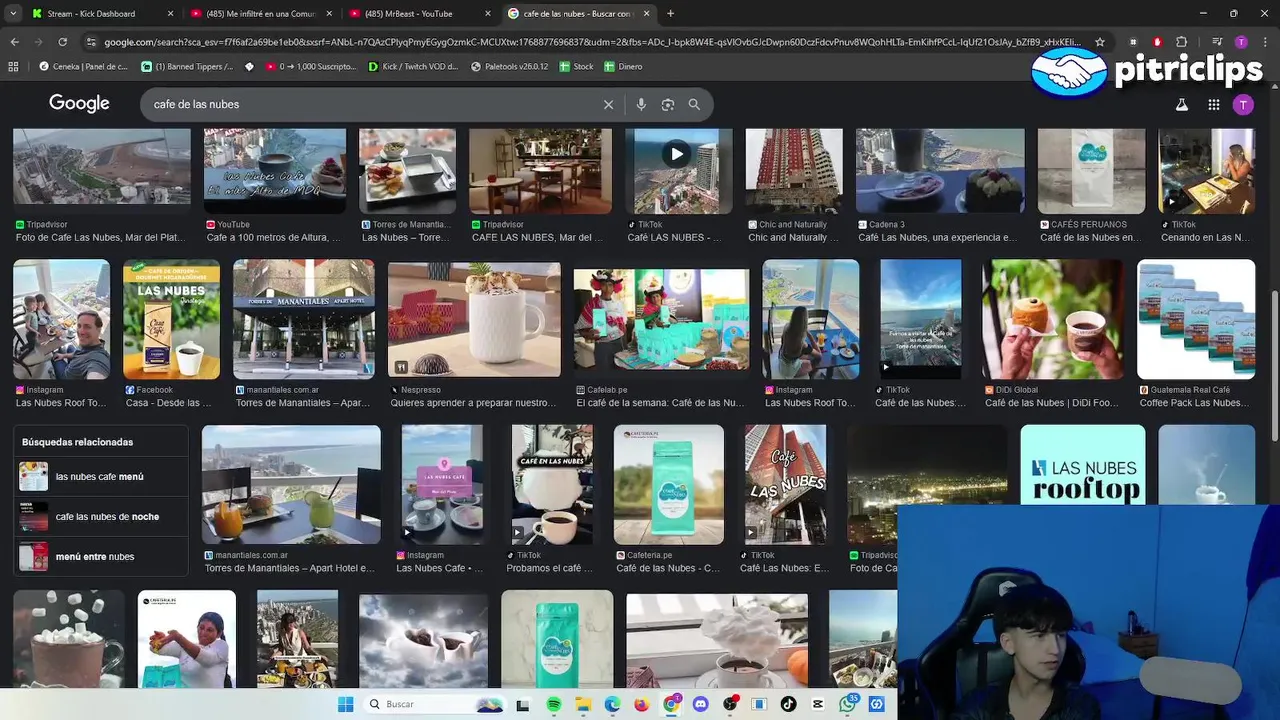Viewport: 1280px width, 720px height.
Task: Switch to the Stream - Kick Dashboard tab
Action: (x=102, y=14)
